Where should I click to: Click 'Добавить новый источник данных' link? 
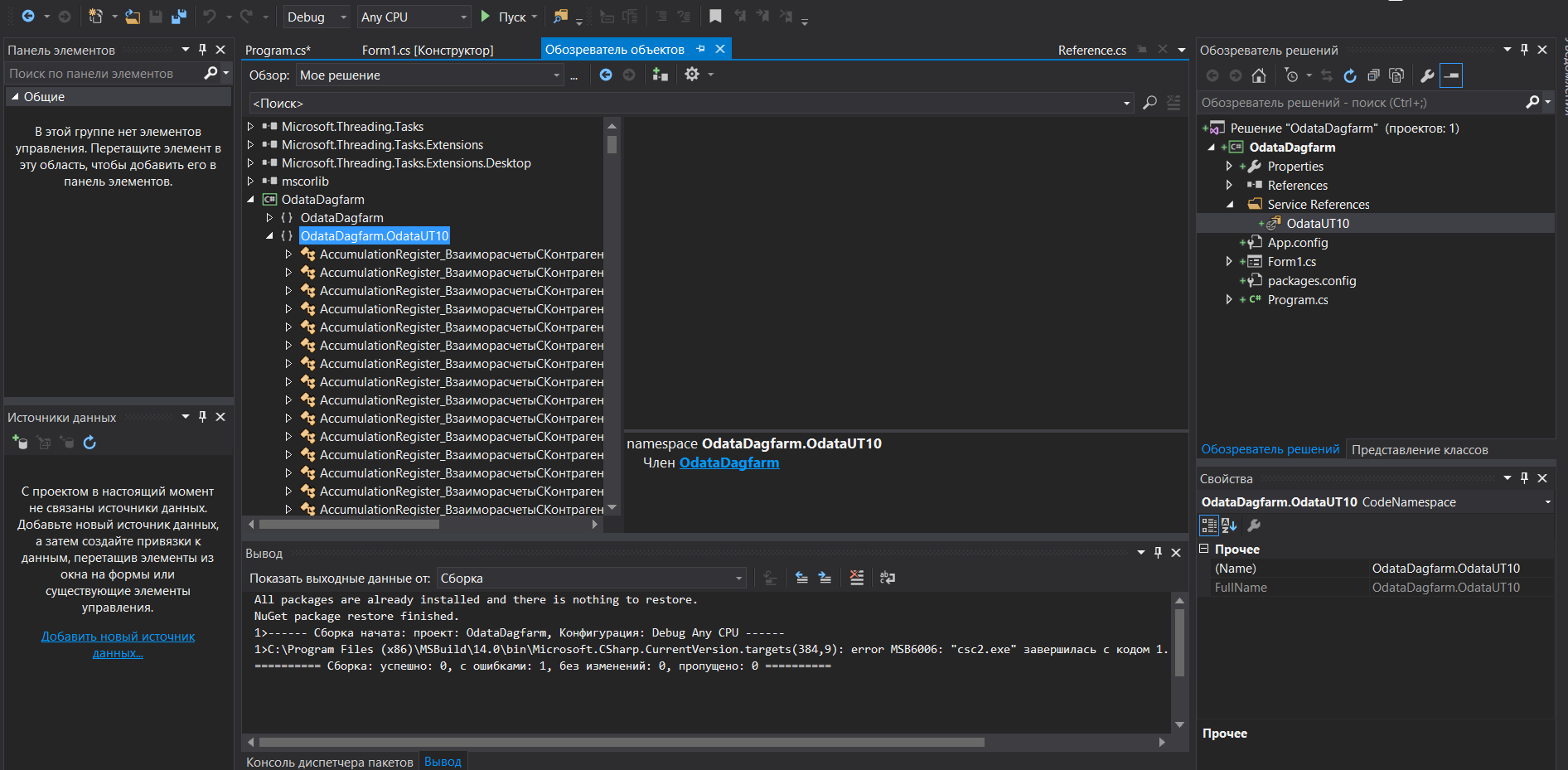pos(118,645)
